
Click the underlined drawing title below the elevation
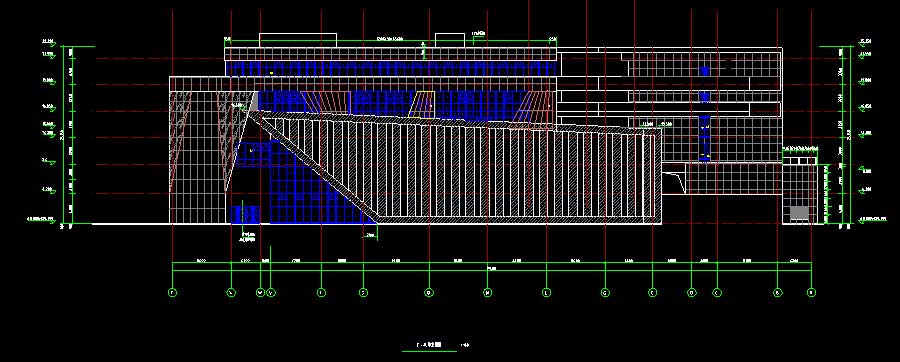tap(429, 345)
